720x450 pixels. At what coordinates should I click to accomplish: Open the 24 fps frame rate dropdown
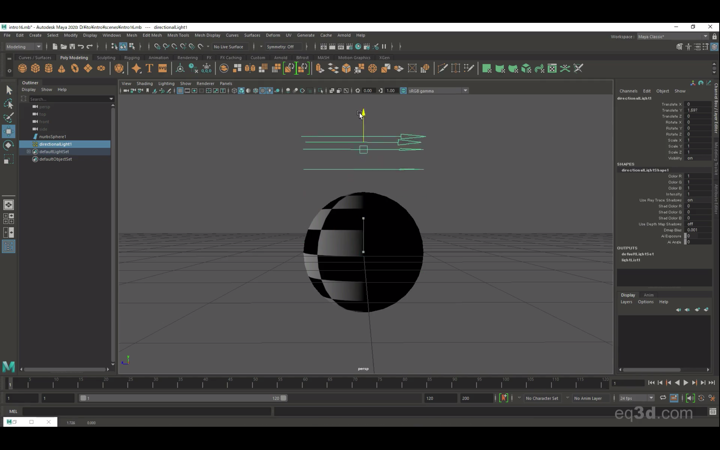coord(636,398)
